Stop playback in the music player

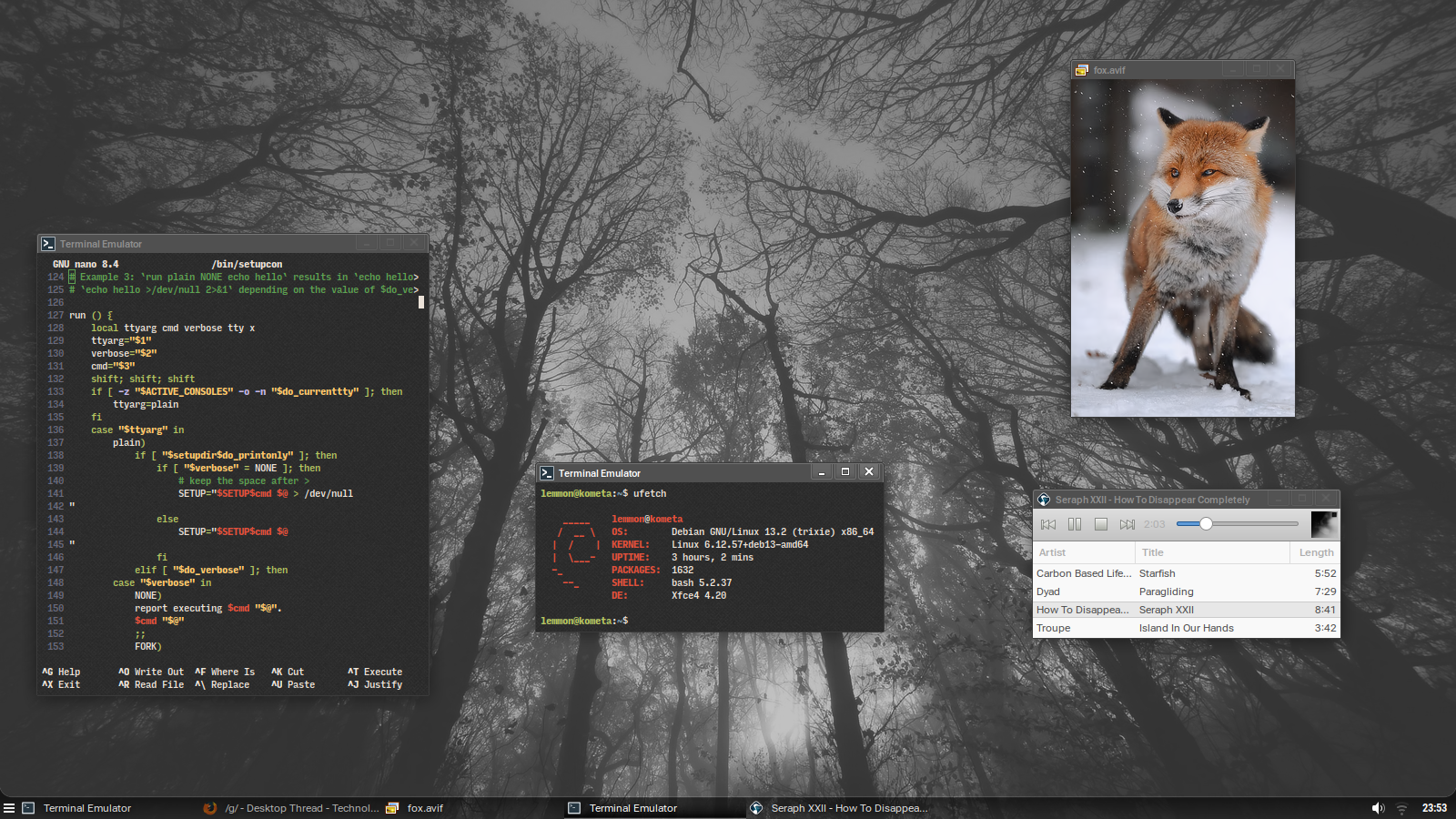coord(1101,524)
